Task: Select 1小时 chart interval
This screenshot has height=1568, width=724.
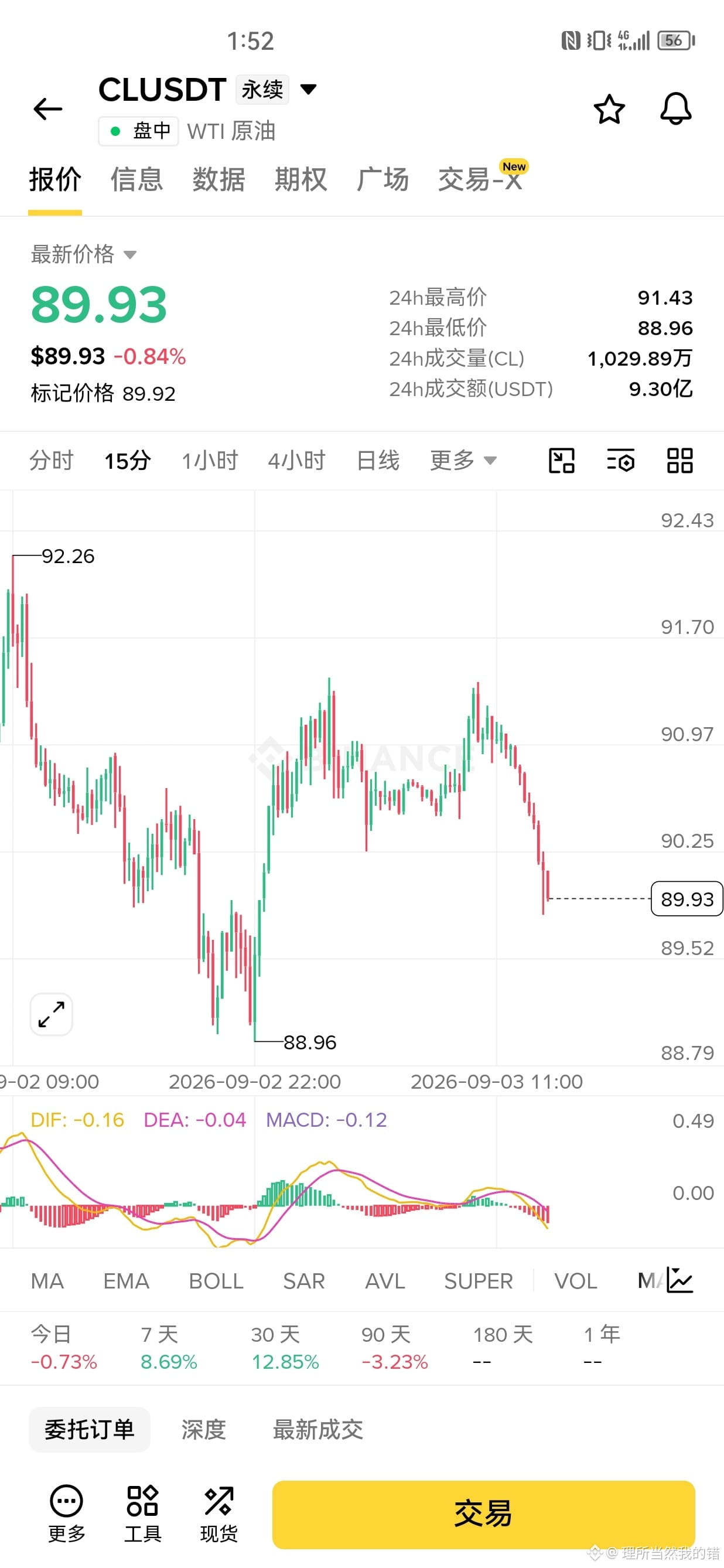Action: pyautogui.click(x=210, y=461)
